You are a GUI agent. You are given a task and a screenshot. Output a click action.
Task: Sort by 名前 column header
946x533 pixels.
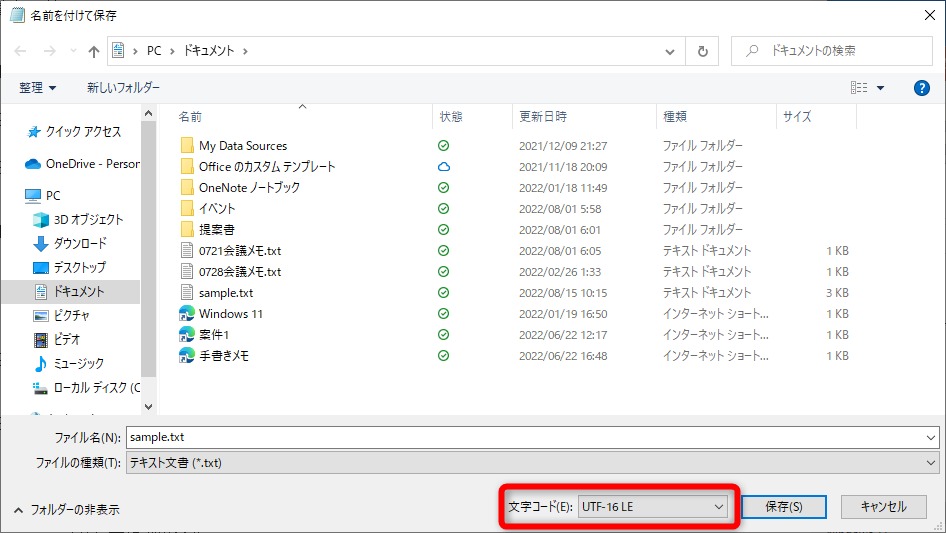pyautogui.click(x=190, y=116)
